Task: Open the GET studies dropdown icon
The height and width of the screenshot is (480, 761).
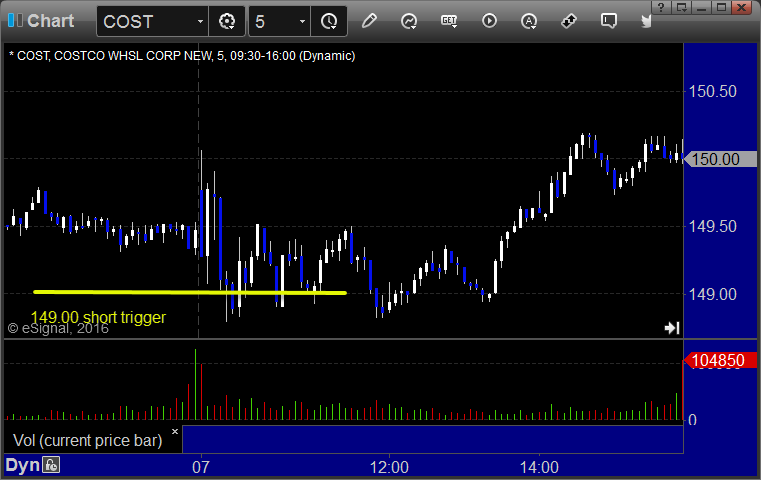Action: click(449, 21)
